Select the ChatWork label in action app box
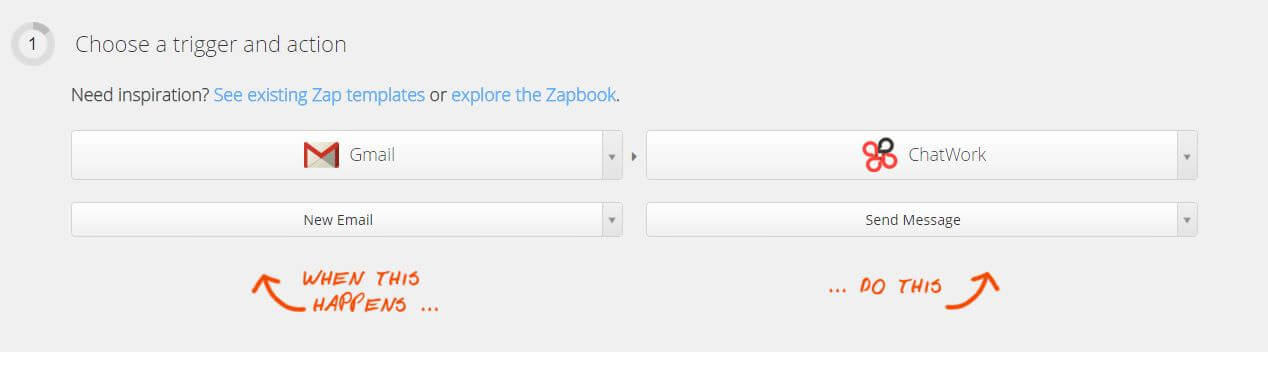This screenshot has width=1268, height=385. coord(947,155)
